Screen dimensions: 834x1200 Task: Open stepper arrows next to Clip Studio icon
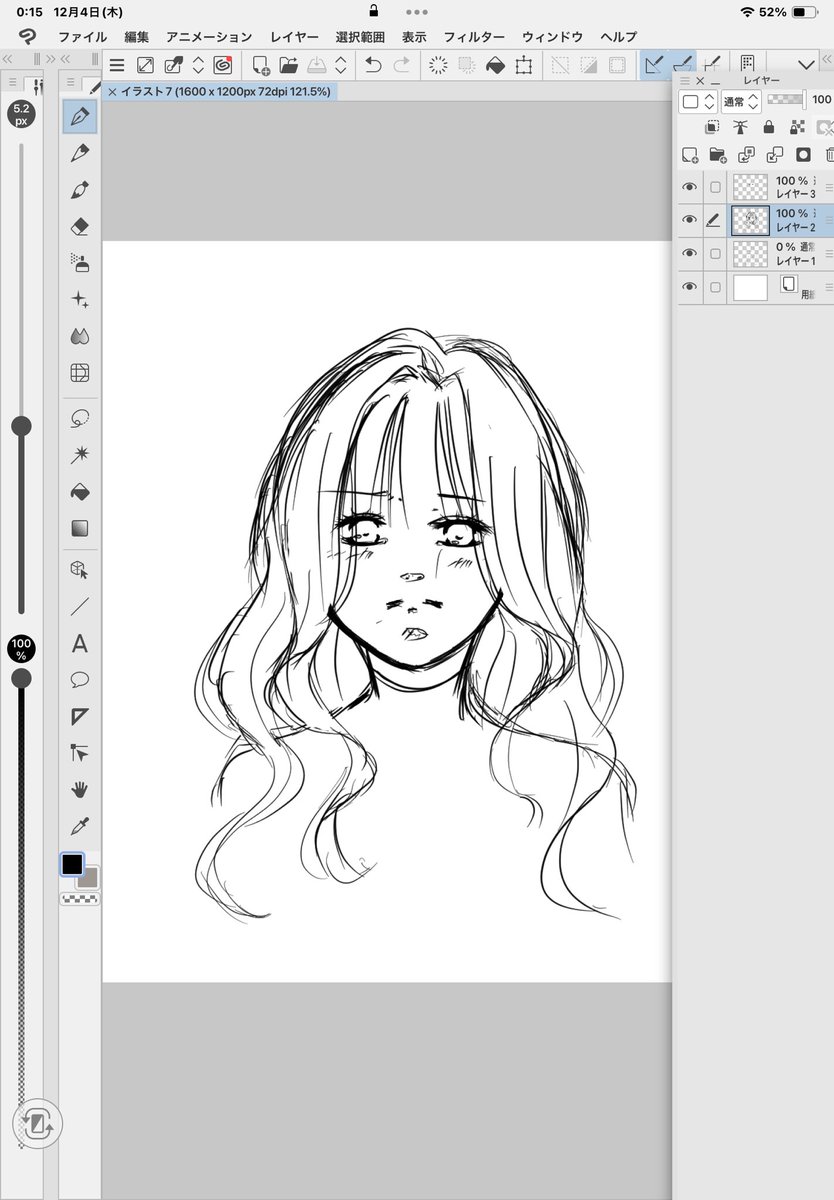pyautogui.click(x=197, y=66)
